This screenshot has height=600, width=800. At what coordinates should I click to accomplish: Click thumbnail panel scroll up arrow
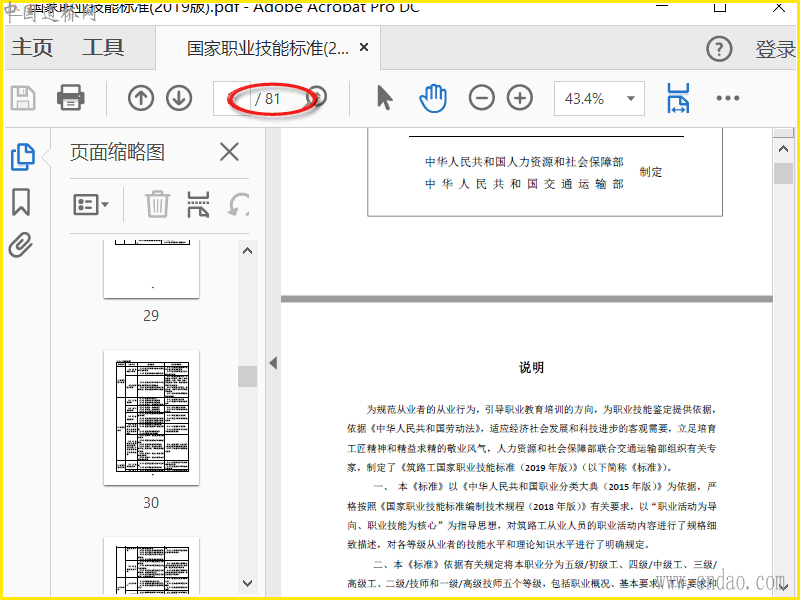click(x=247, y=251)
